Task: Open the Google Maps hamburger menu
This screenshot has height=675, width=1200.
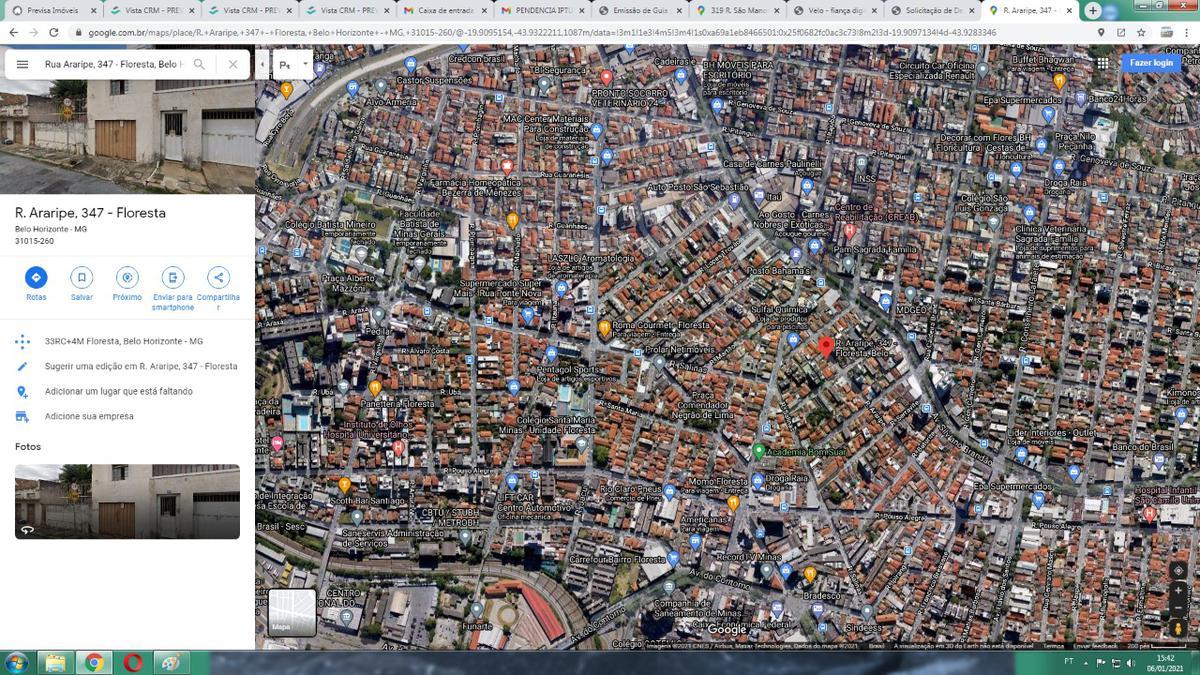Action: tap(22, 64)
